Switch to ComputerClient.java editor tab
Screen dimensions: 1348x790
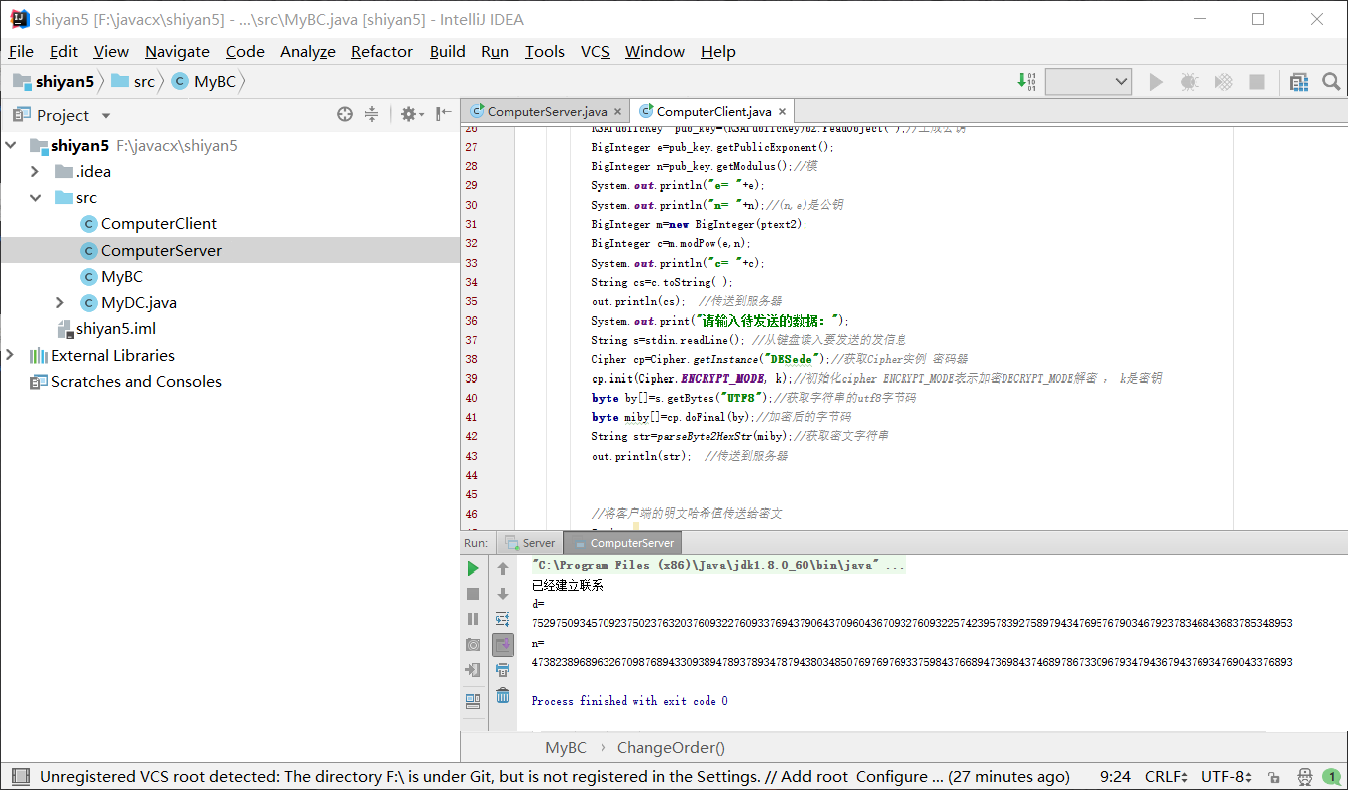714,112
